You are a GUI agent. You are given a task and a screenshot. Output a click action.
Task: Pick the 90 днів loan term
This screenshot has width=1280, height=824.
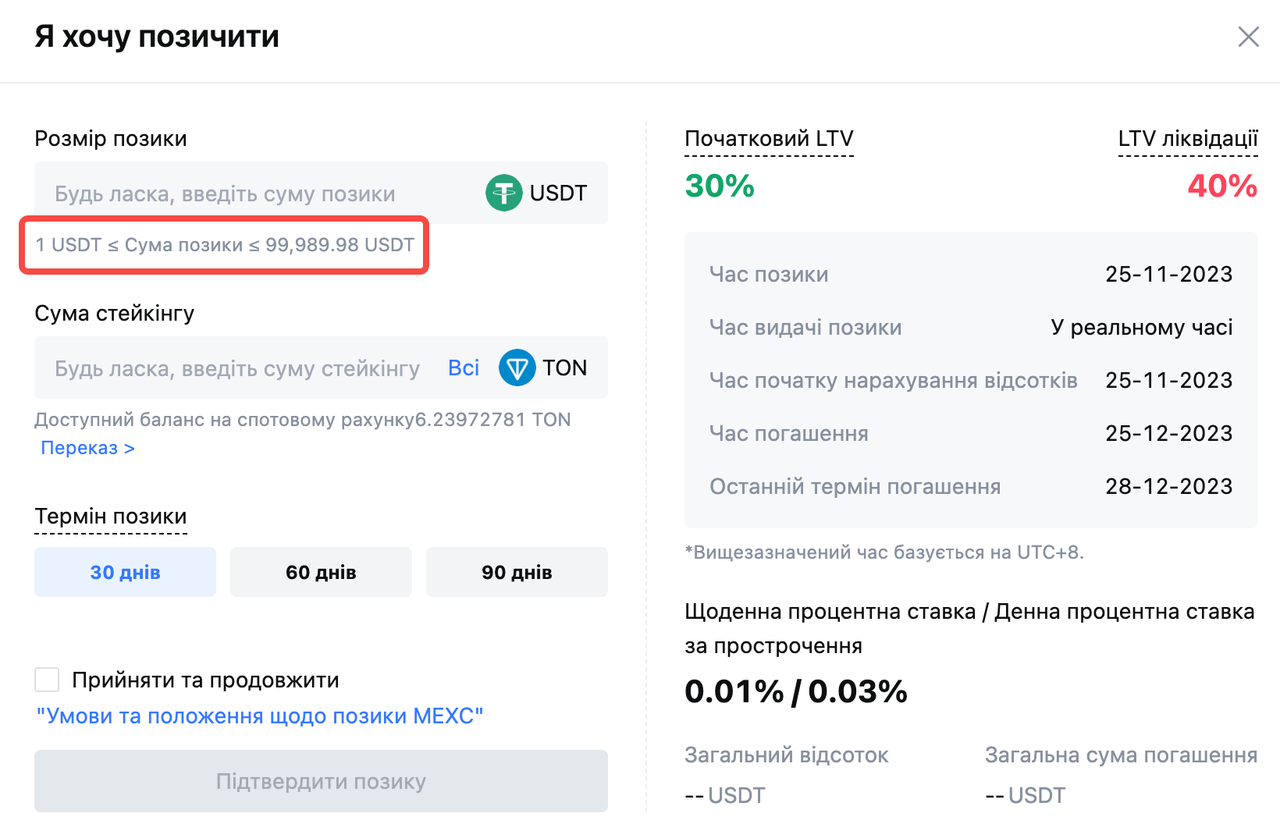coord(517,573)
